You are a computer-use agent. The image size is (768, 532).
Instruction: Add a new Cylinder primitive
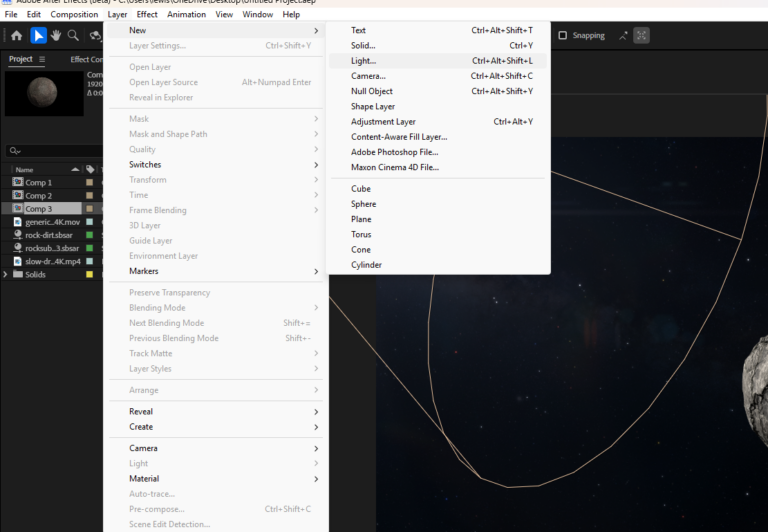tap(438, 265)
